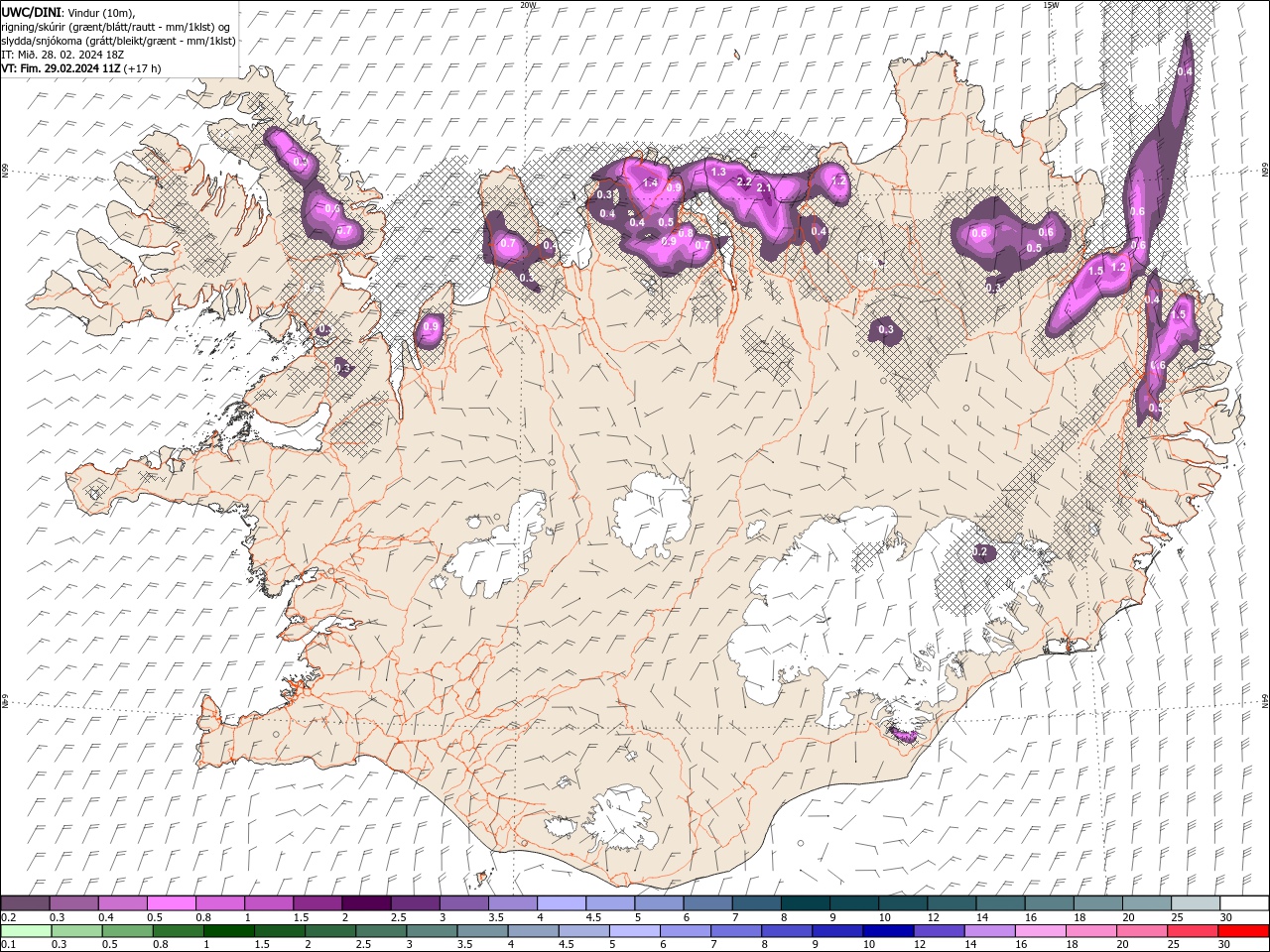Select the medium green 0.5 rain-scale swatch
The height and width of the screenshot is (952, 1270).
[x=127, y=931]
